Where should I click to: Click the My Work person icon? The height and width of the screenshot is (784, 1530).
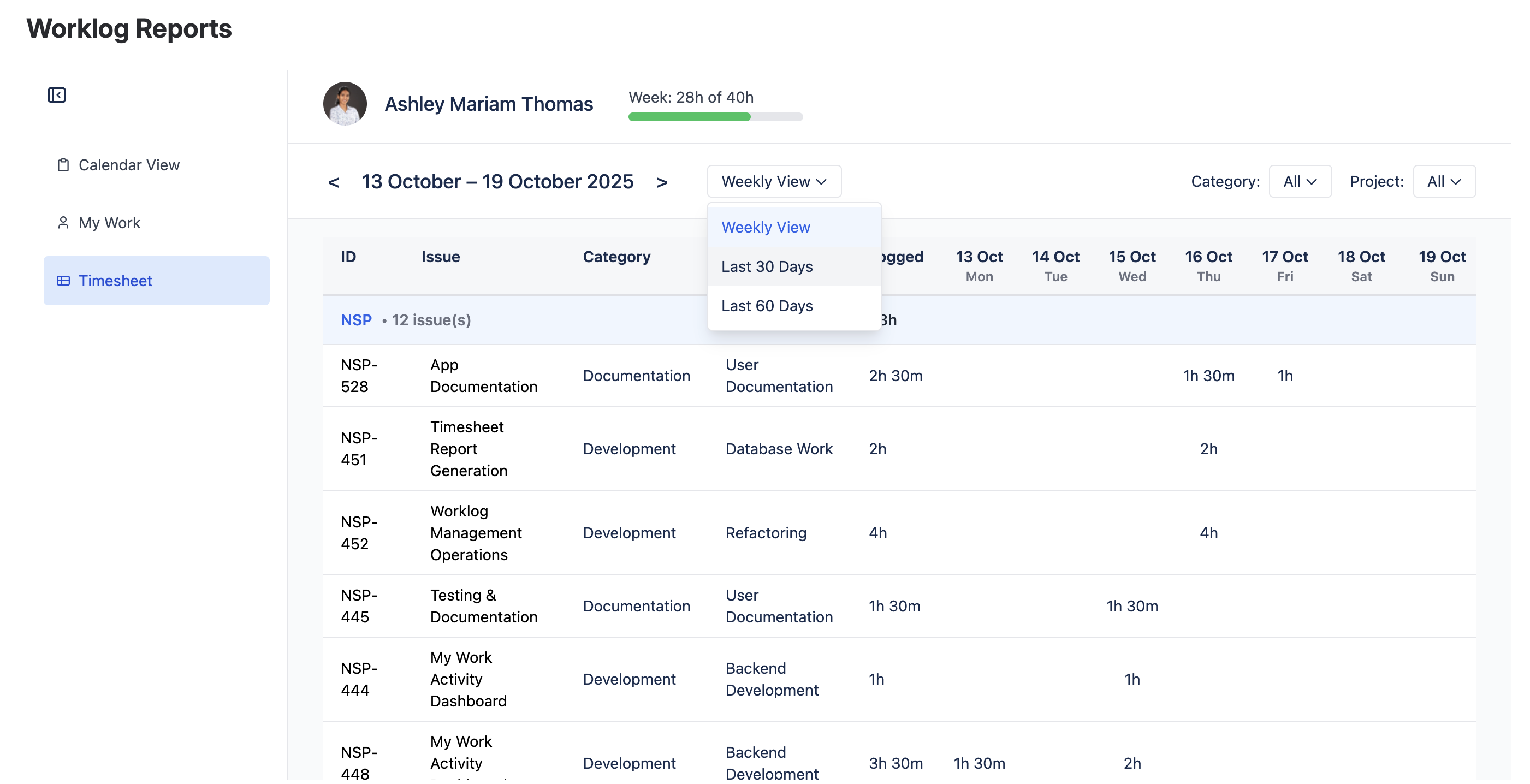63,223
